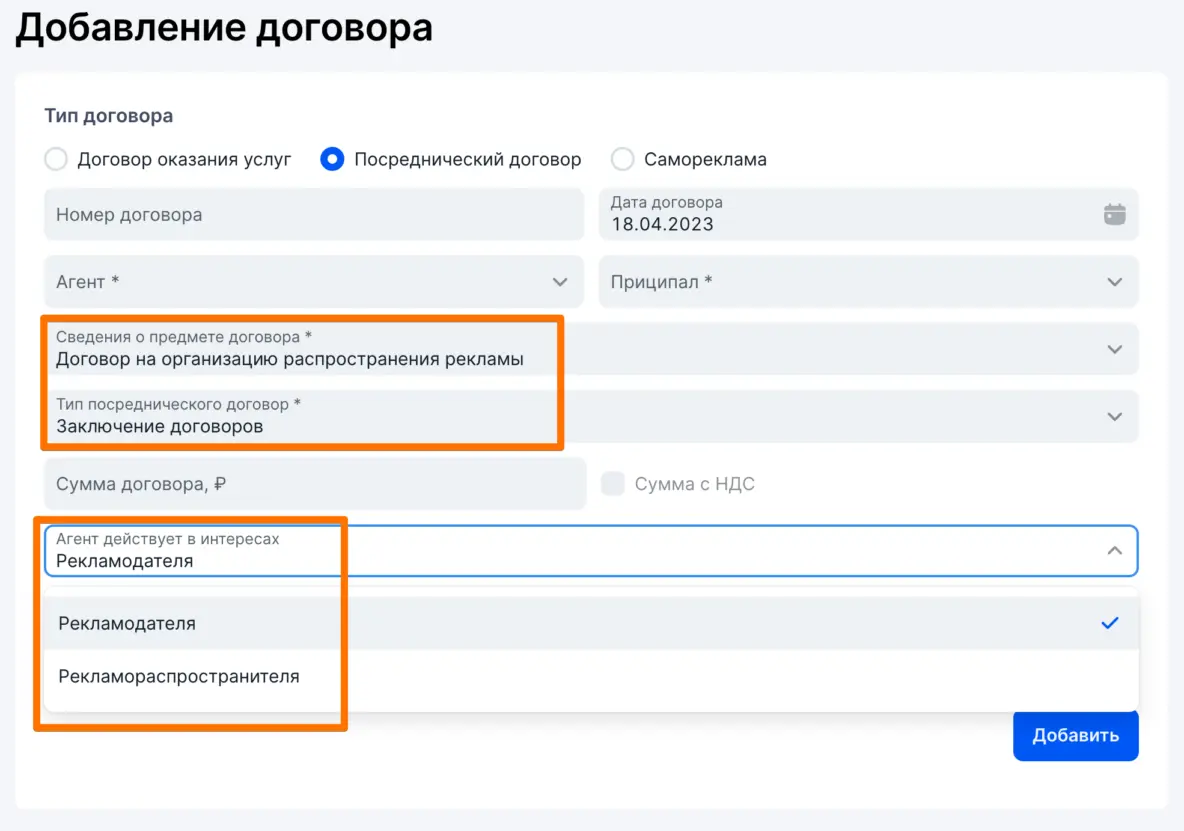The width and height of the screenshot is (1184, 831).
Task: Click the Дата договора value 18.04.2023
Action: pyautogui.click(x=662, y=224)
